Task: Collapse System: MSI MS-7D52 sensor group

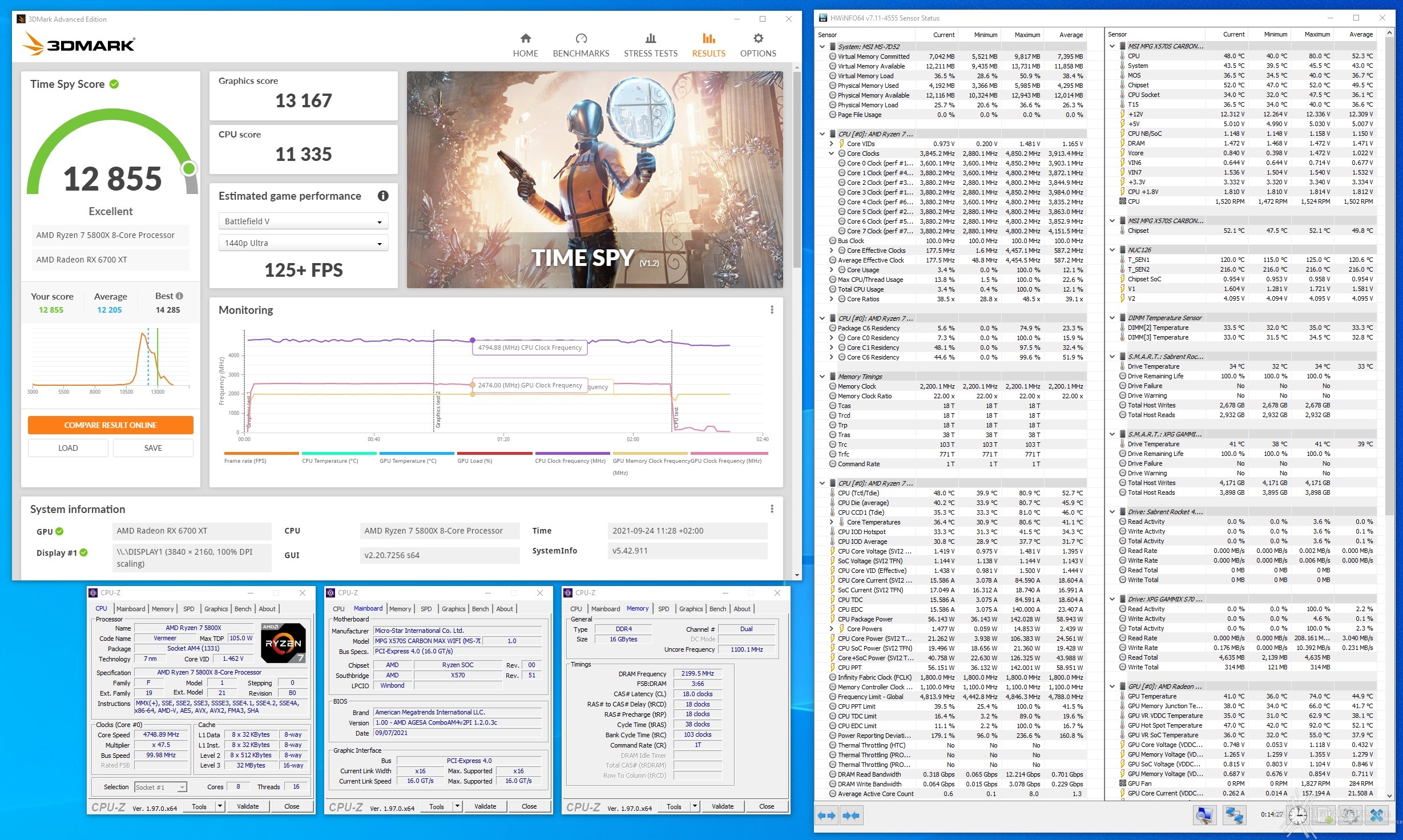Action: (822, 47)
